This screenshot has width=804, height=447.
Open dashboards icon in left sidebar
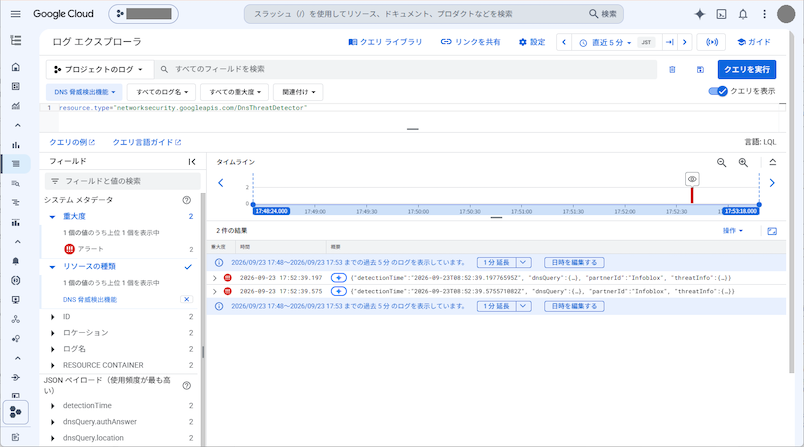(x=16, y=86)
